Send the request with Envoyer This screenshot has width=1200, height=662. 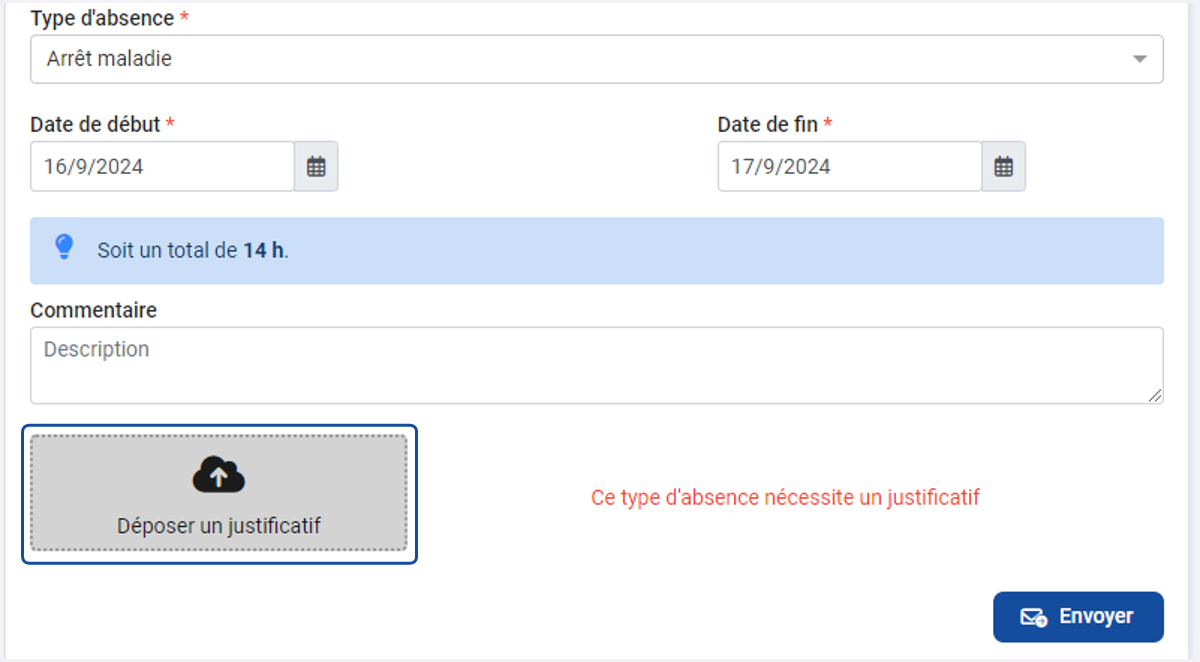1078,617
